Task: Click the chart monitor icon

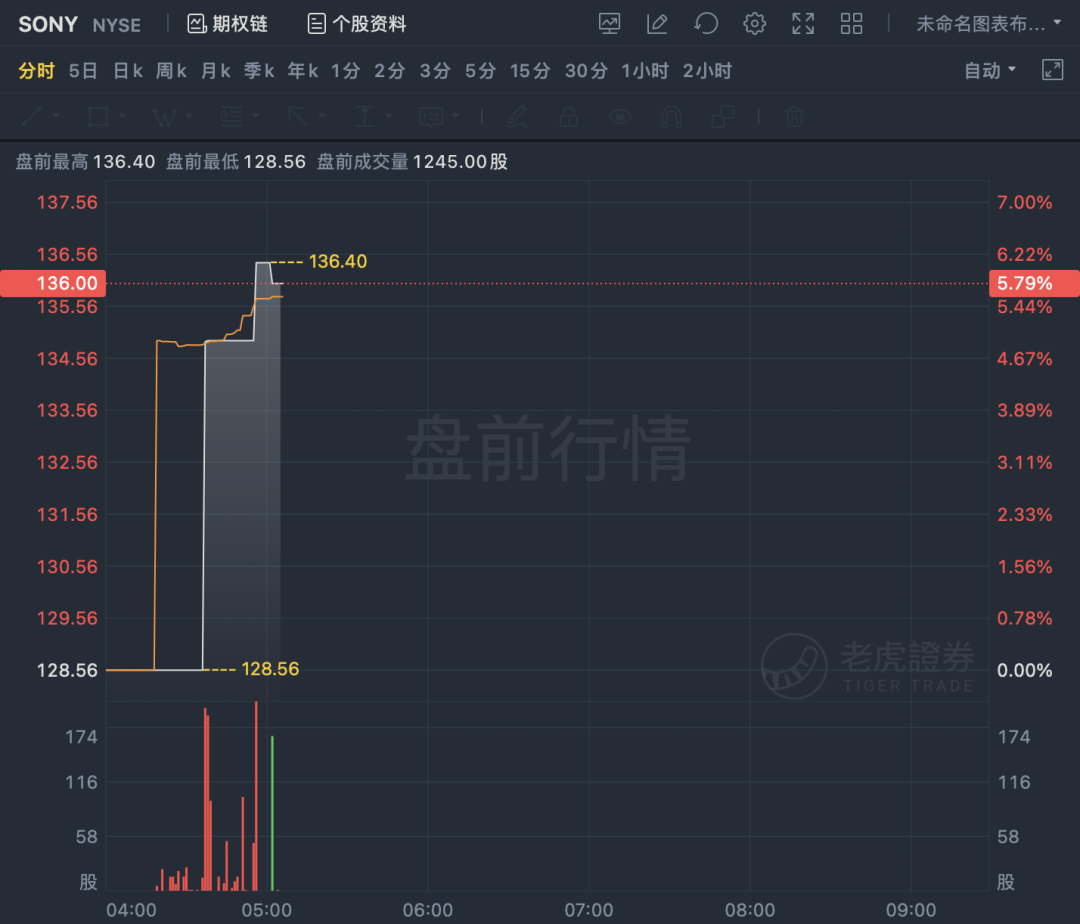Action: pyautogui.click(x=610, y=24)
